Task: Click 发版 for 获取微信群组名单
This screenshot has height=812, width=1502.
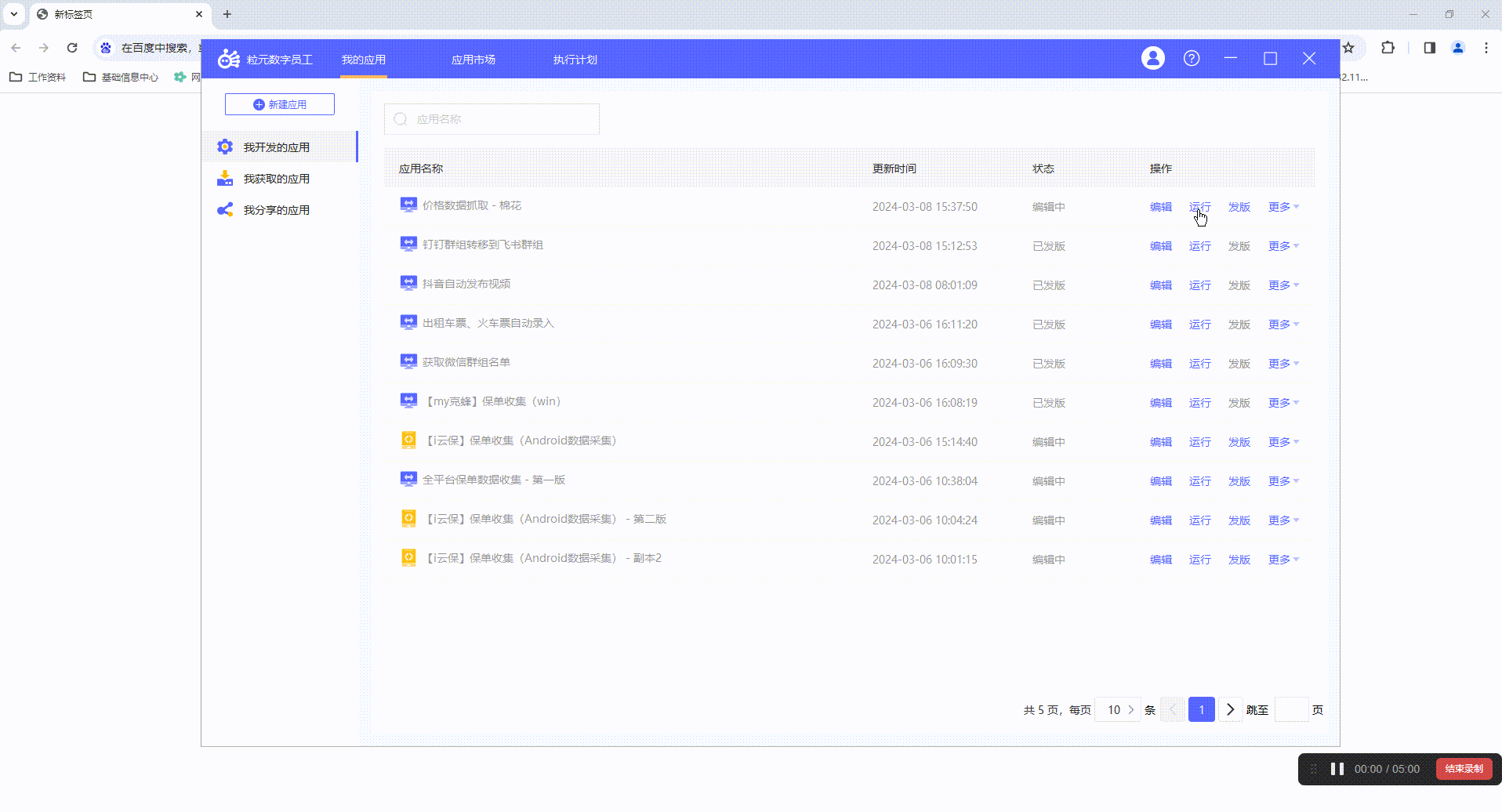Action: click(x=1239, y=364)
